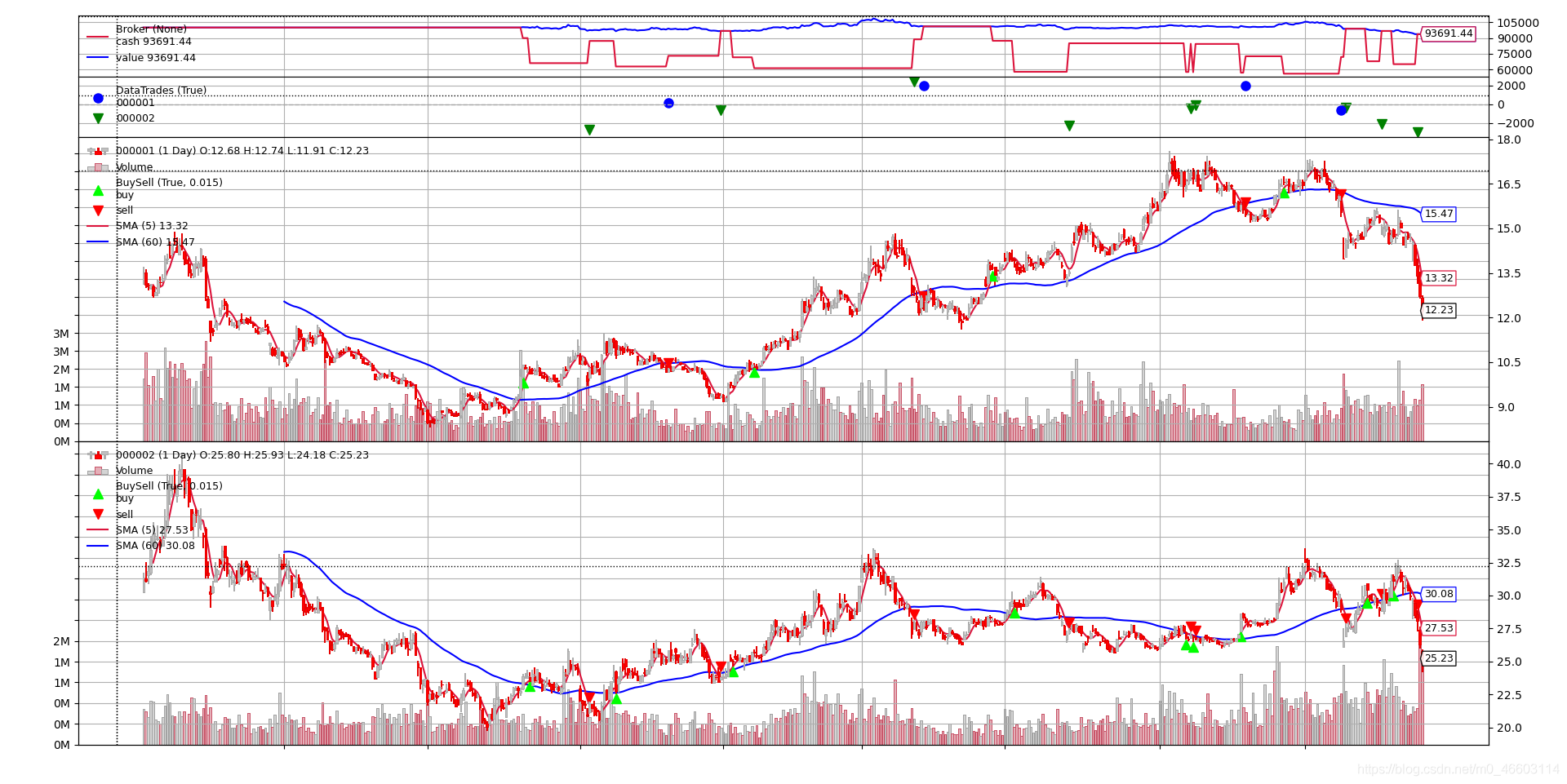Click the DataTrades (True) legend title
This screenshot has height=784, width=1567.
click(161, 91)
